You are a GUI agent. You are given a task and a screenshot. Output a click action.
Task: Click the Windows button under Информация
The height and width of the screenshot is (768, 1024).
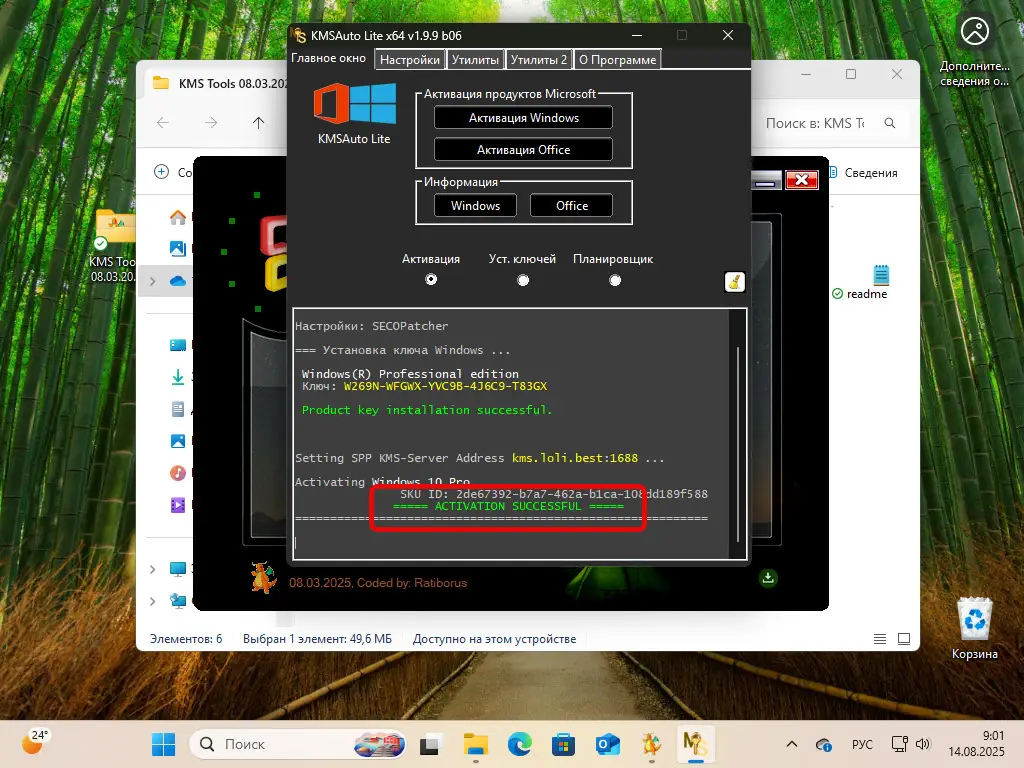(x=474, y=205)
